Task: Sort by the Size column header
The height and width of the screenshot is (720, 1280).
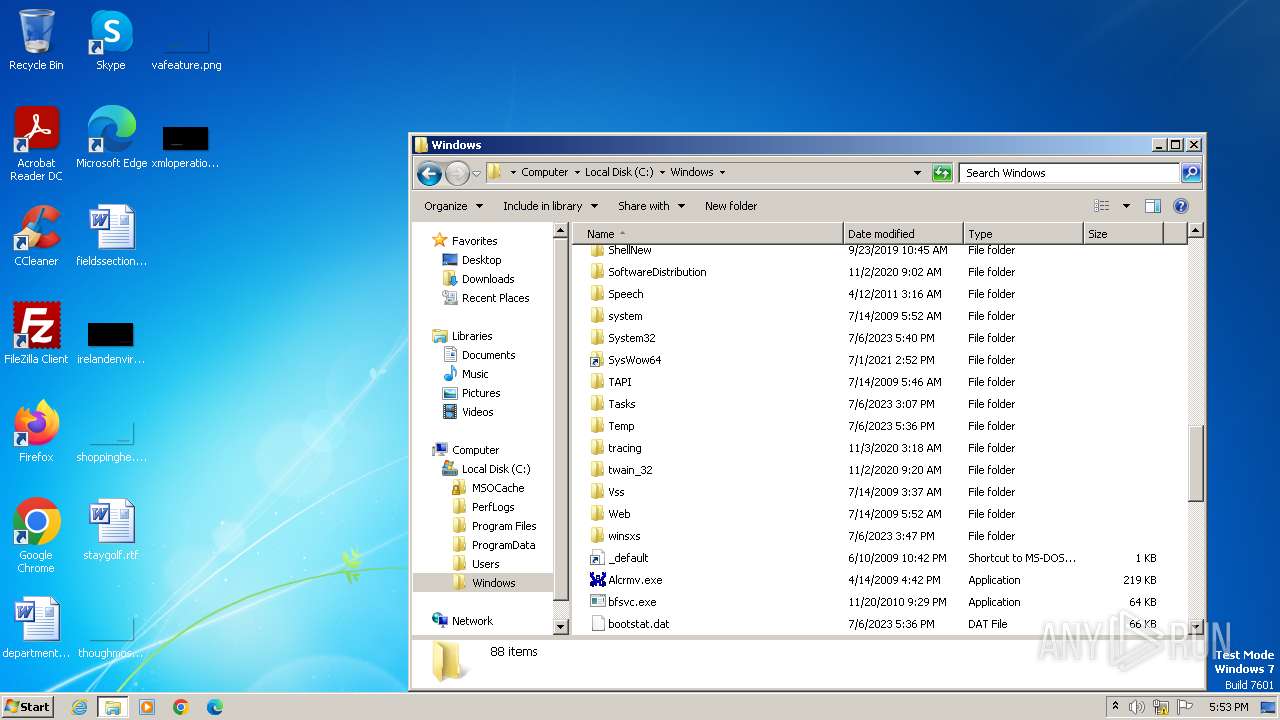Action: point(1123,234)
